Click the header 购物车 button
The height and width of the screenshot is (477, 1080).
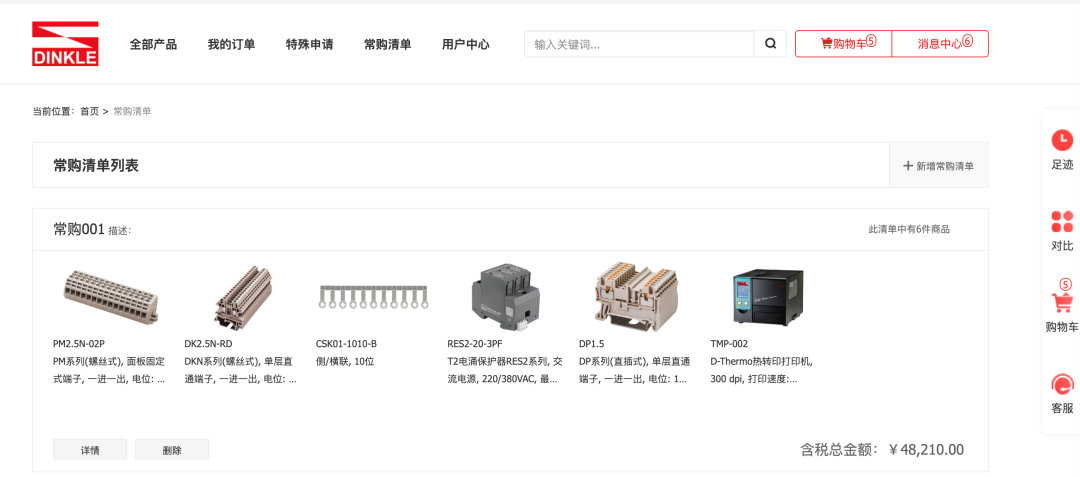[x=844, y=43]
